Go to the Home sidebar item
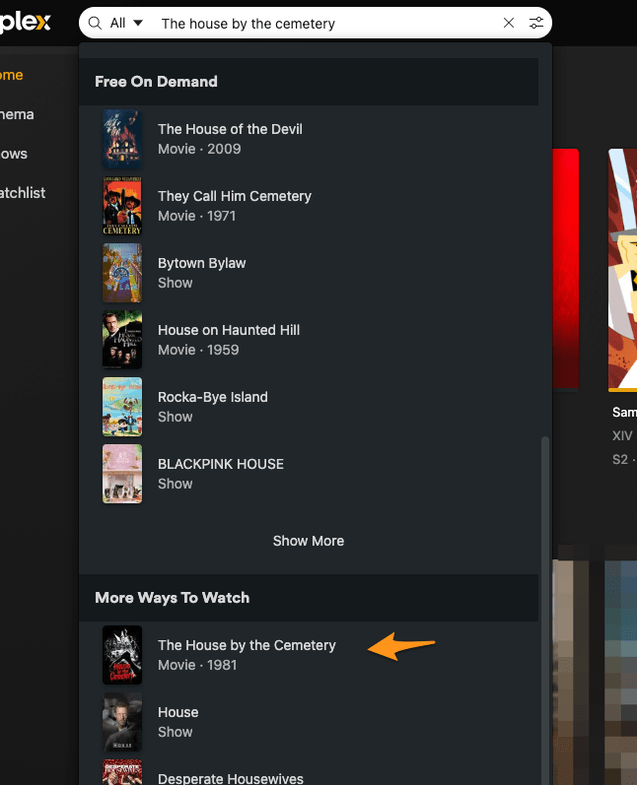This screenshot has height=785, width=637. [x=12, y=75]
